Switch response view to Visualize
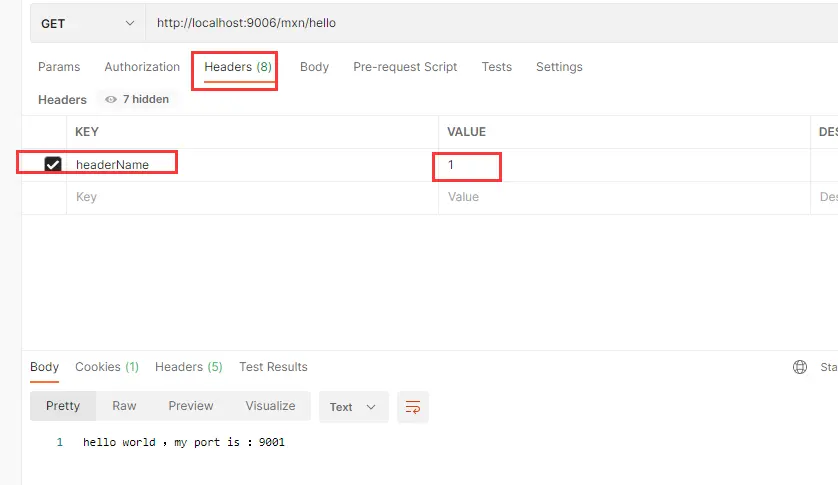 pyautogui.click(x=270, y=406)
